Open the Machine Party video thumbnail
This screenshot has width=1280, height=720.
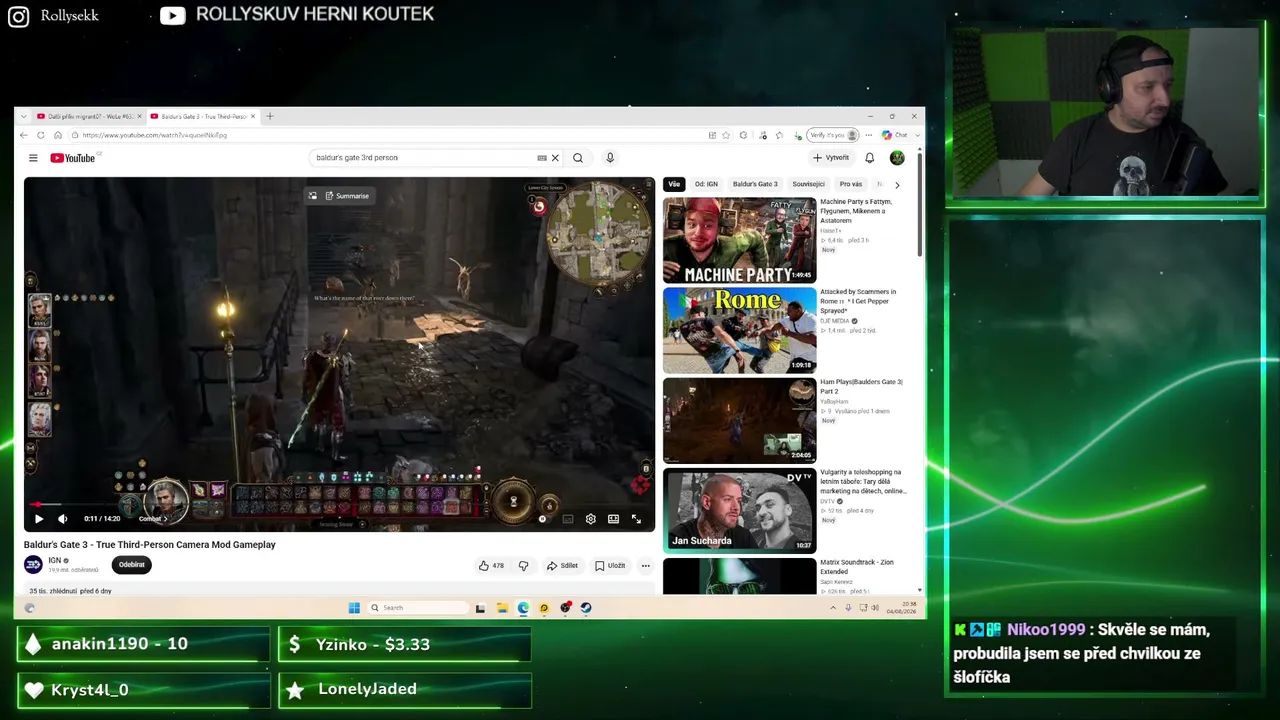740,240
